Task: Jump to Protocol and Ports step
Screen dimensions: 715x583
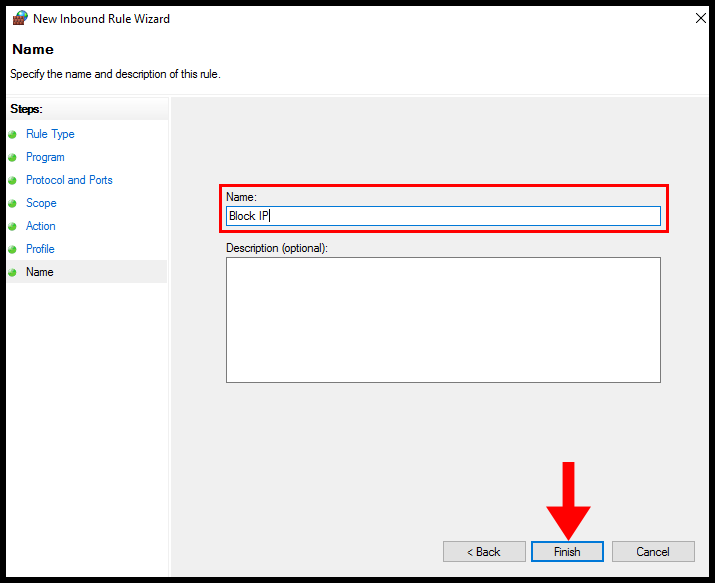Action: (x=69, y=180)
